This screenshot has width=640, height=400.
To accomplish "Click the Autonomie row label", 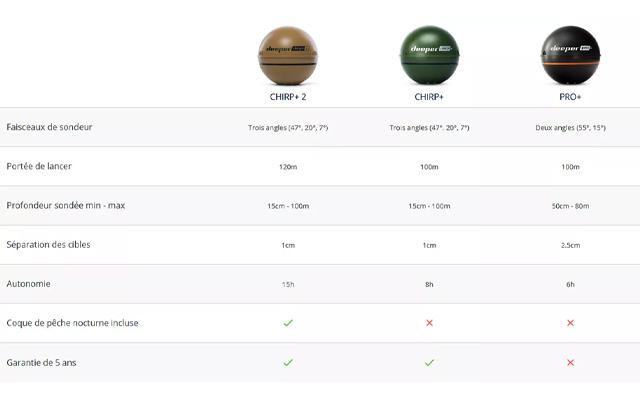I will click(x=28, y=284).
